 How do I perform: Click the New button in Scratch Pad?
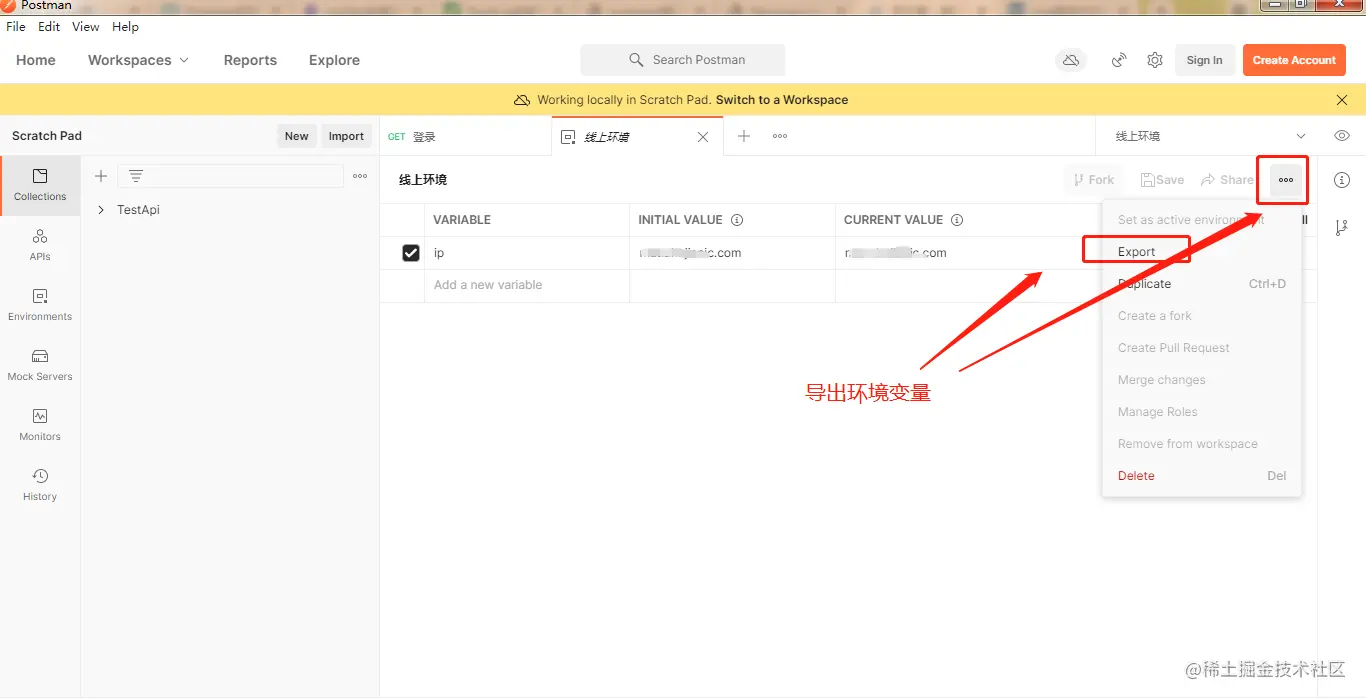[296, 136]
